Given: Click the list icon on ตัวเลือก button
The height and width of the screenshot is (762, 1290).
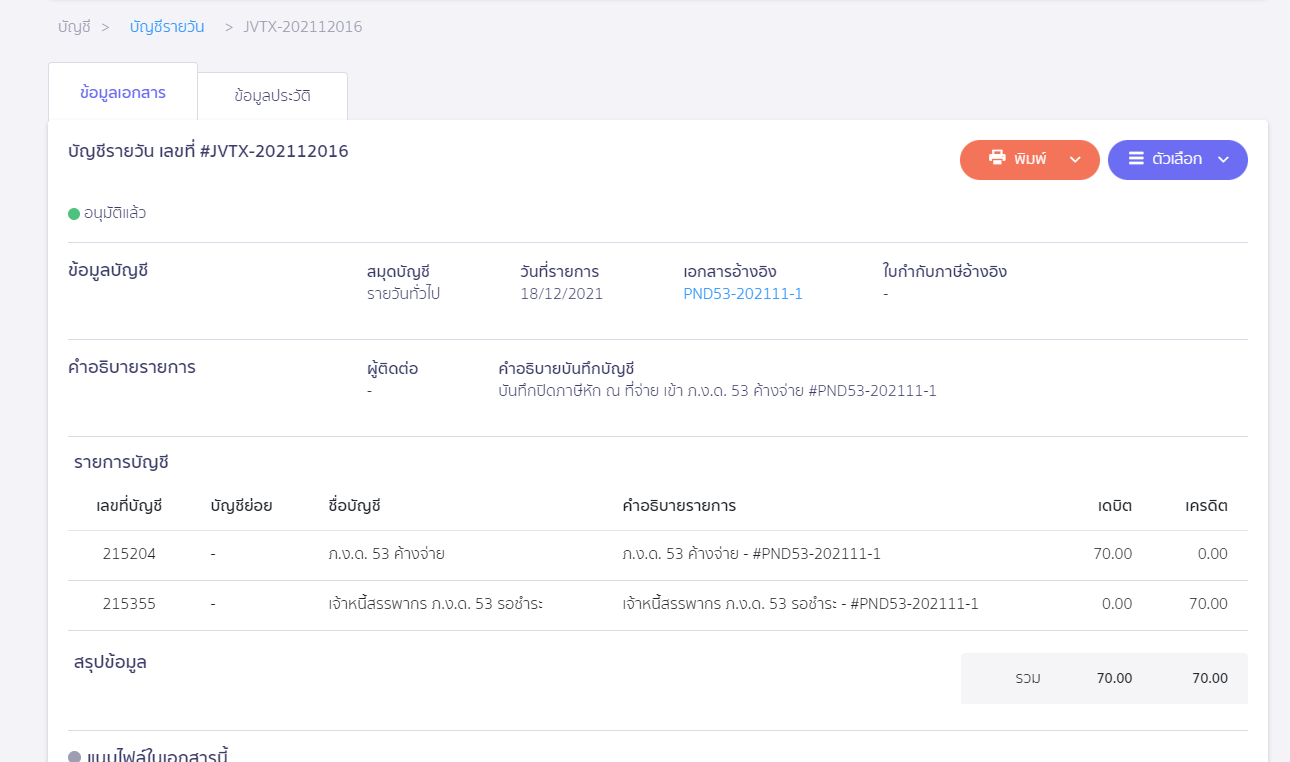Looking at the screenshot, I should point(1136,158).
